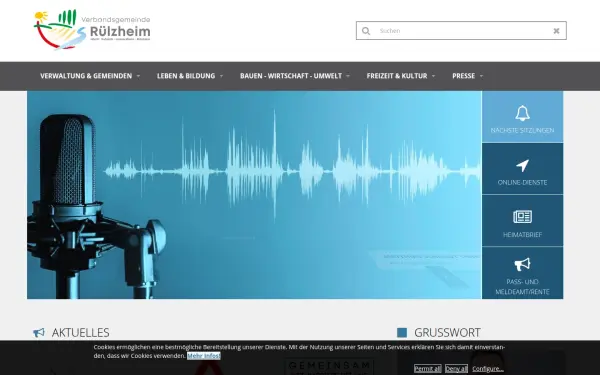
Task: Click the bell icon for Nächste Sitzungen
Action: click(x=522, y=113)
